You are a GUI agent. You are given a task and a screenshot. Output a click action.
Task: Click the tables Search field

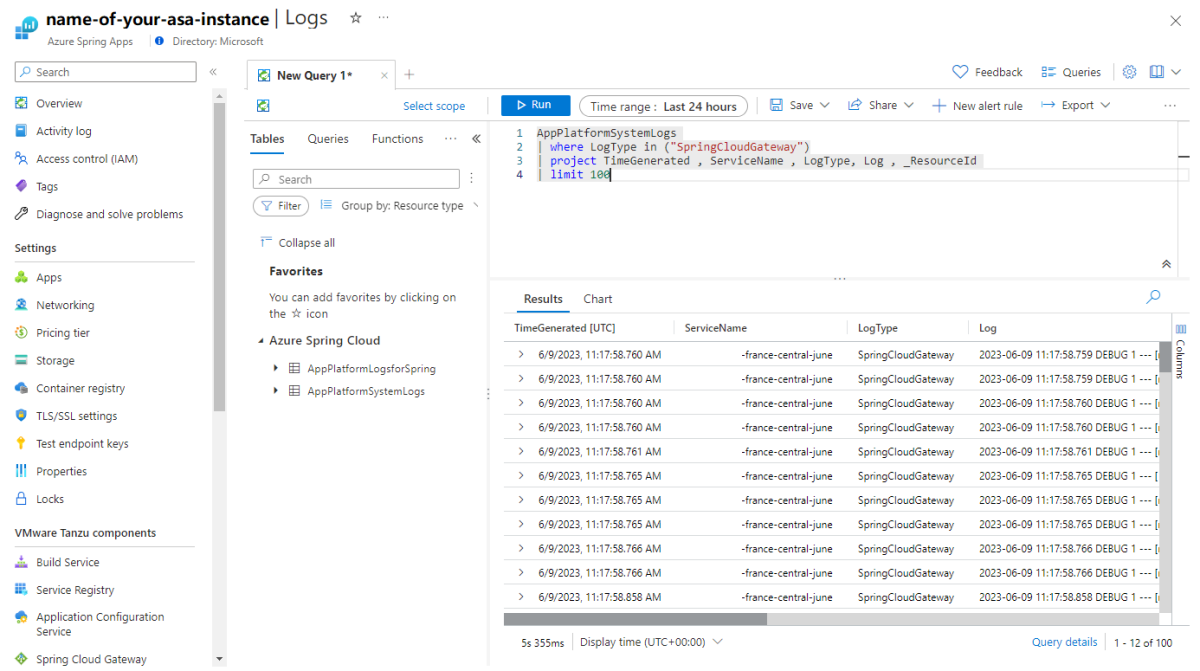coord(356,179)
